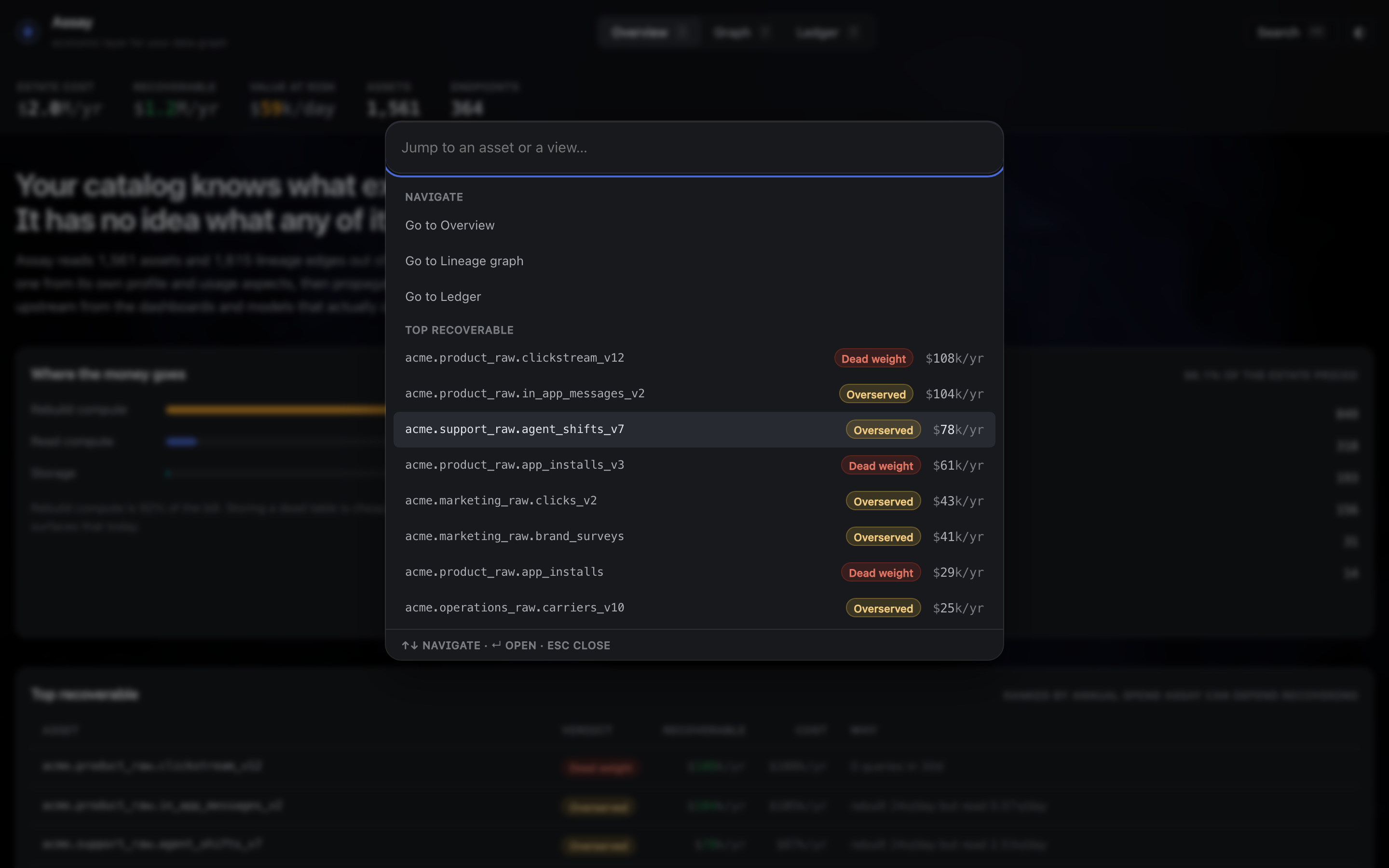The height and width of the screenshot is (868, 1389).
Task: Click Dead weight badge on app_installs_v3
Action: (x=881, y=465)
